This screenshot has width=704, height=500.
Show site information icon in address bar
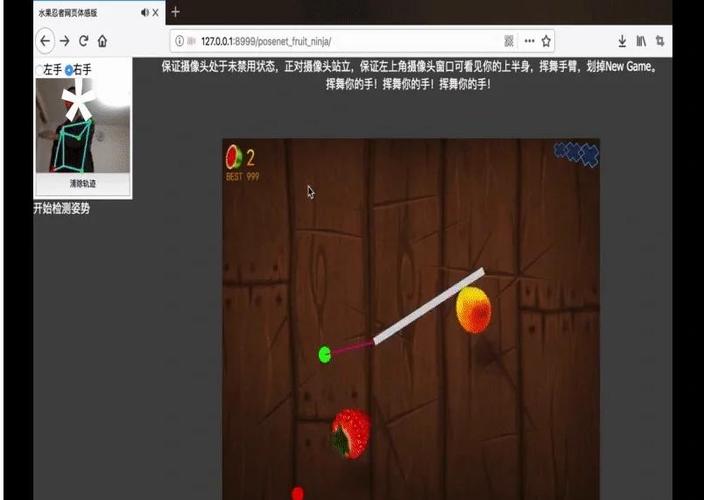click(x=180, y=41)
